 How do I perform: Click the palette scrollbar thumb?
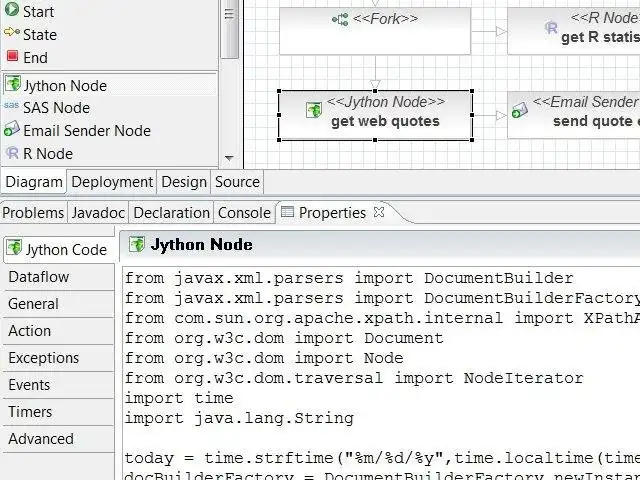tap(229, 29)
